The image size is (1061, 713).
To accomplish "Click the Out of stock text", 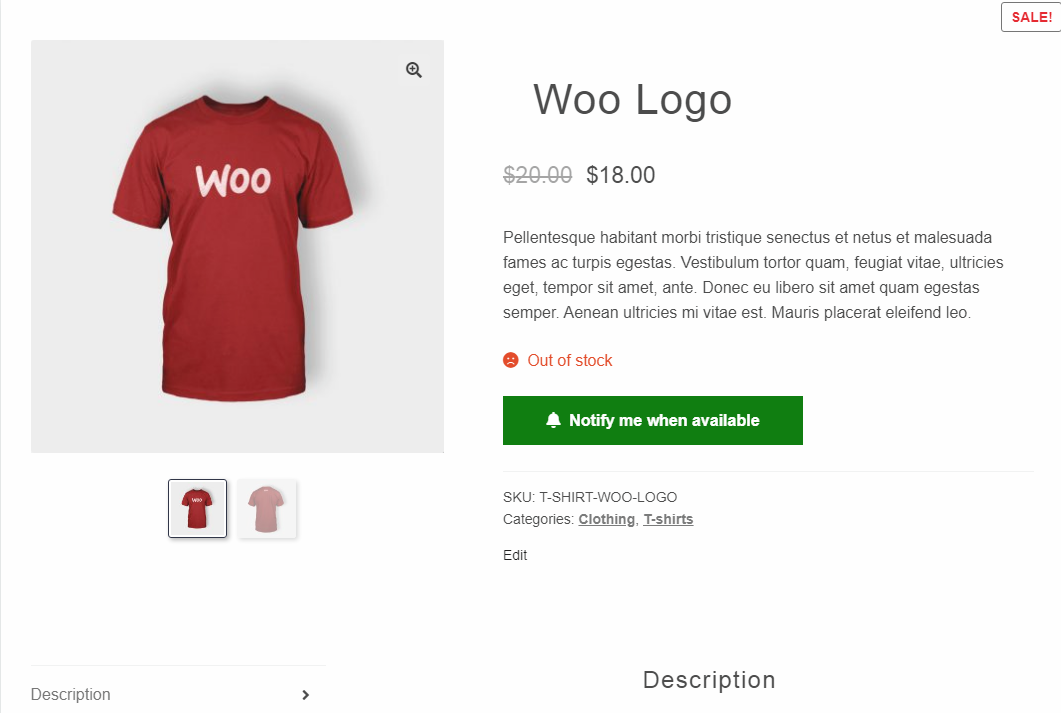I will [570, 361].
